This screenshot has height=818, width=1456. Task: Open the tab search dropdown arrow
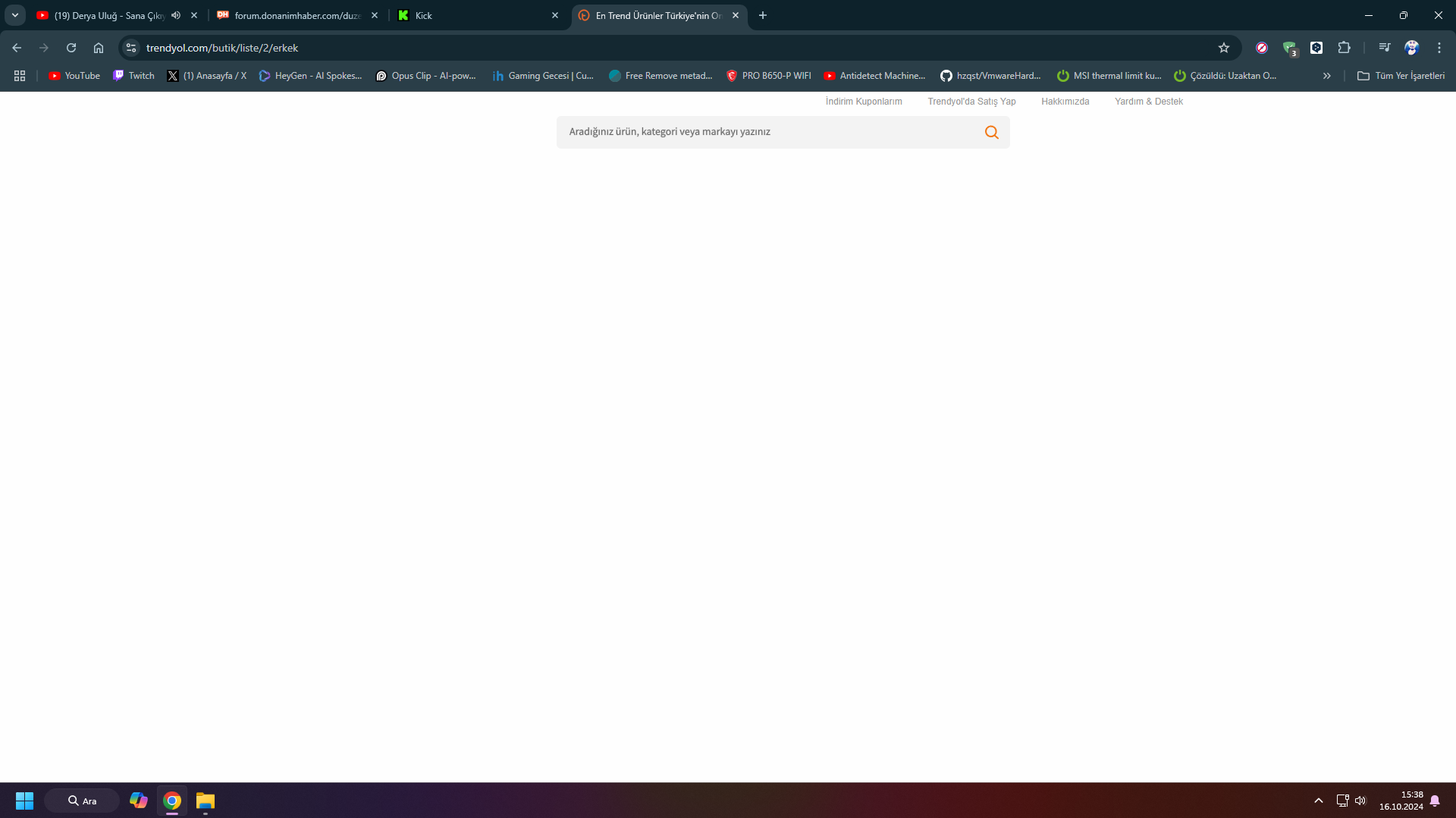[15, 15]
